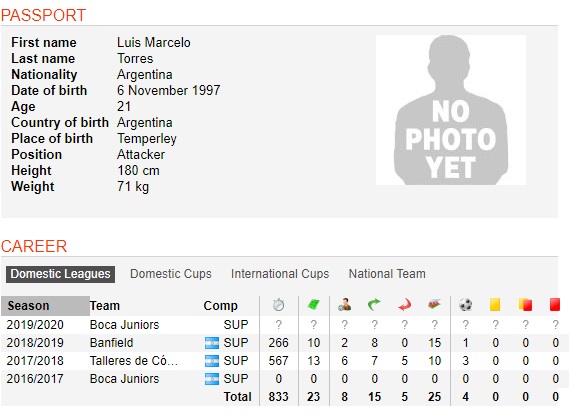Click the bench substitutes column icon
The image size is (569, 420).
[434, 304]
